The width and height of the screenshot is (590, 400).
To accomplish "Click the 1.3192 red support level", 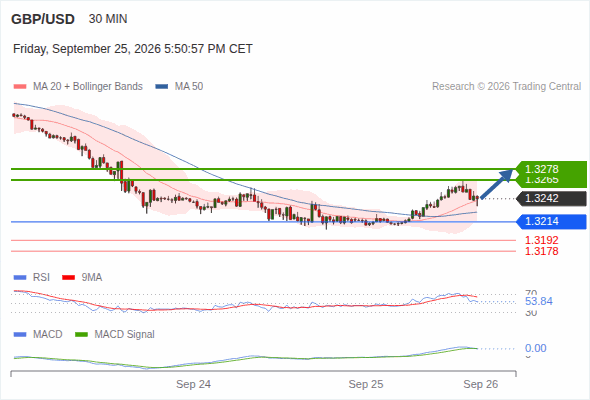I will [x=541, y=240].
